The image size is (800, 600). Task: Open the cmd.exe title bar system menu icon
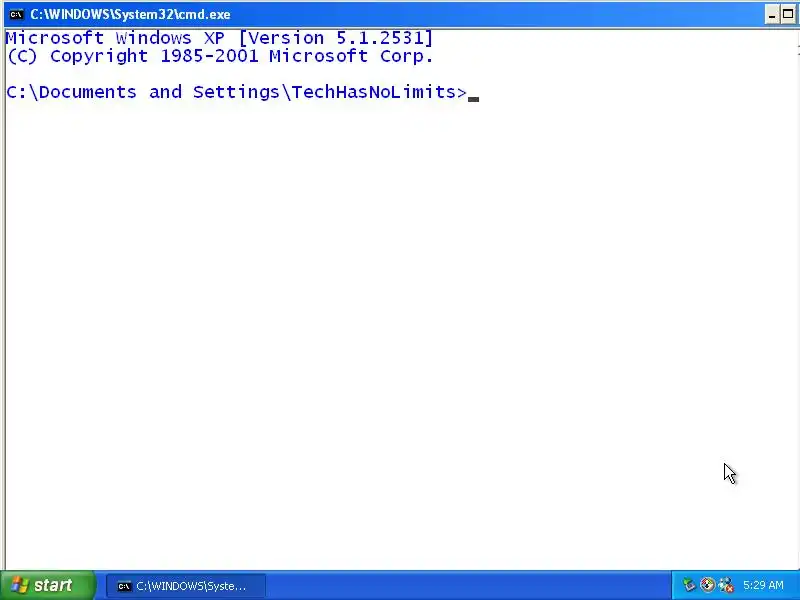16,14
